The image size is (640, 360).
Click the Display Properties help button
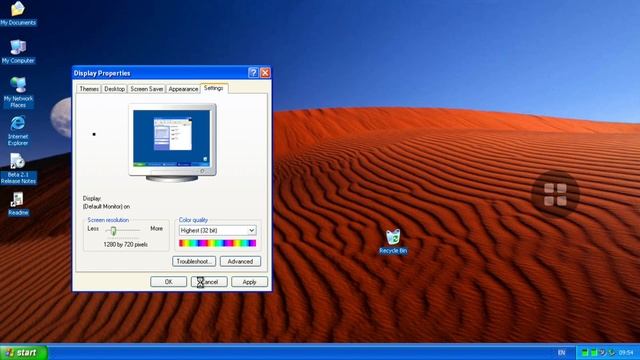pos(253,73)
